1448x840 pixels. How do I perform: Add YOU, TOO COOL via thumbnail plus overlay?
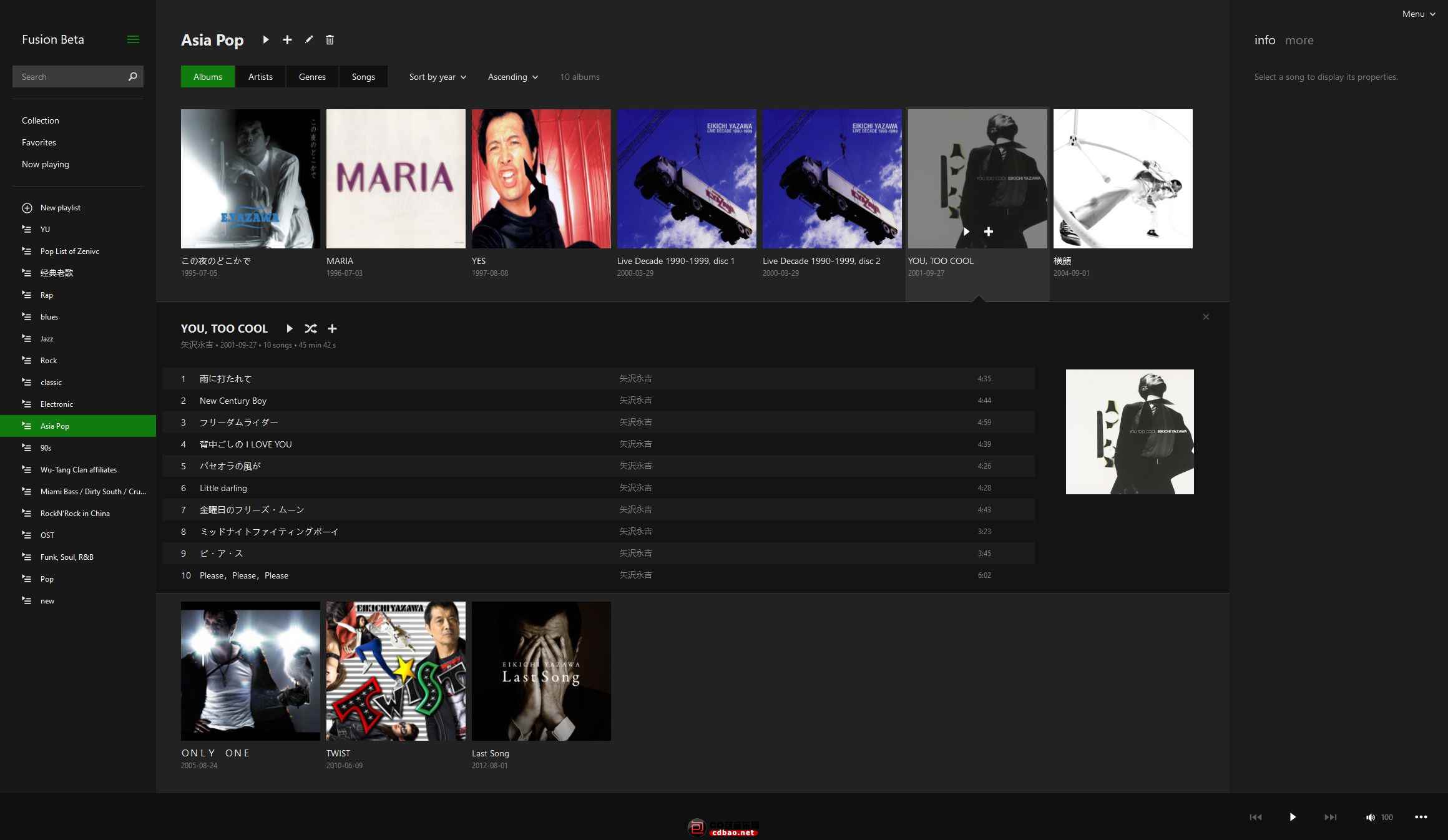point(989,232)
